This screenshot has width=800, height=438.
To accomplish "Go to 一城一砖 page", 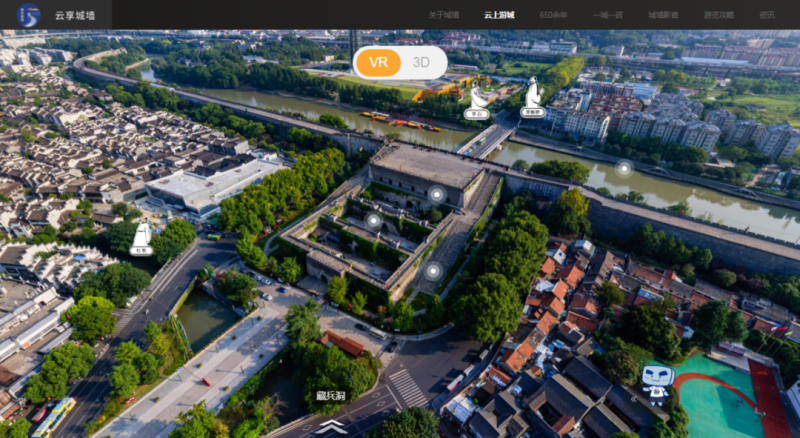I will click(x=607, y=15).
